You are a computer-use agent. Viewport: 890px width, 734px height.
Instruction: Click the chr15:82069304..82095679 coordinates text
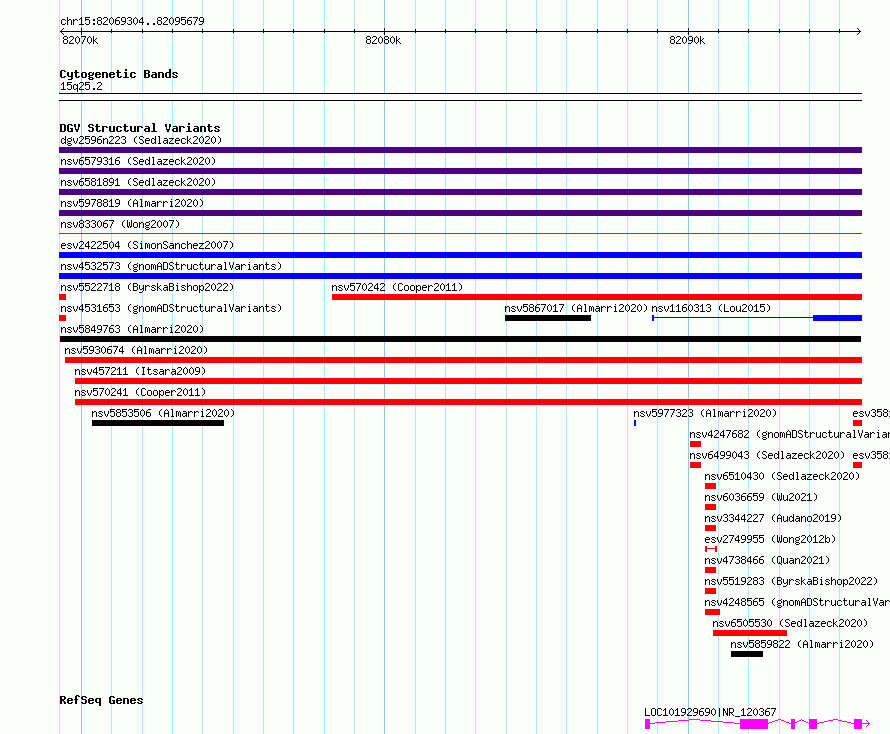132,21
